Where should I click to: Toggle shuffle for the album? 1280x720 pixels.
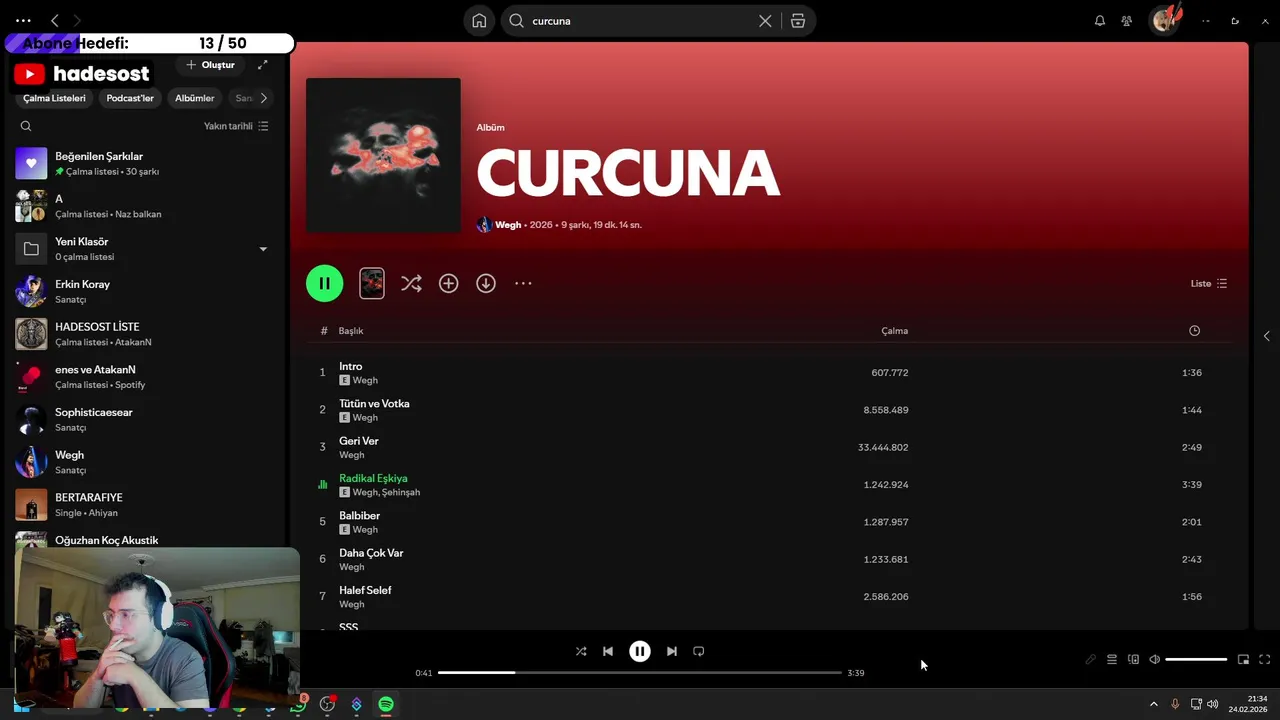[411, 284]
